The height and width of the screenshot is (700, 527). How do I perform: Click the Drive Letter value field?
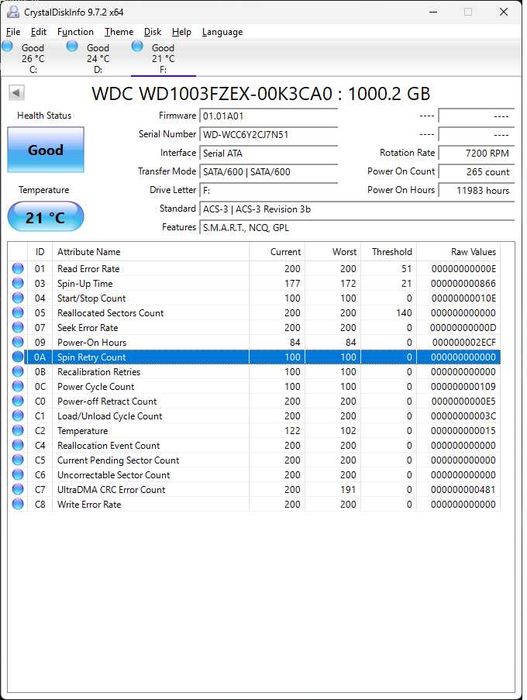[x=268, y=190]
